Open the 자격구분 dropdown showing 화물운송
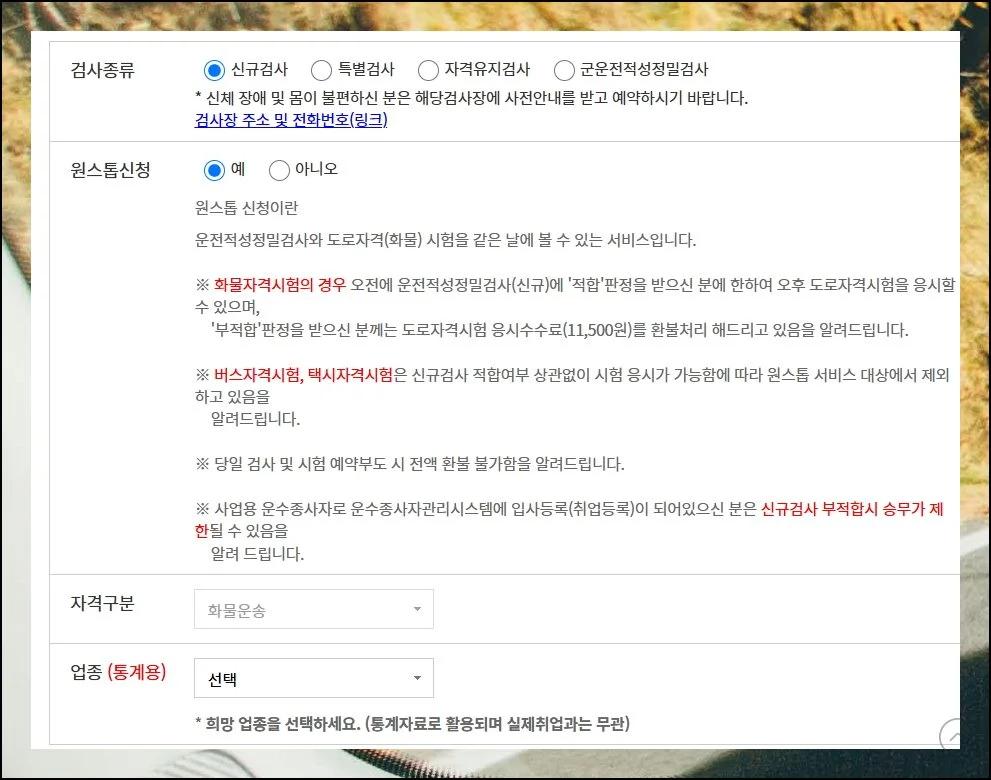This screenshot has width=991, height=780. [313, 608]
